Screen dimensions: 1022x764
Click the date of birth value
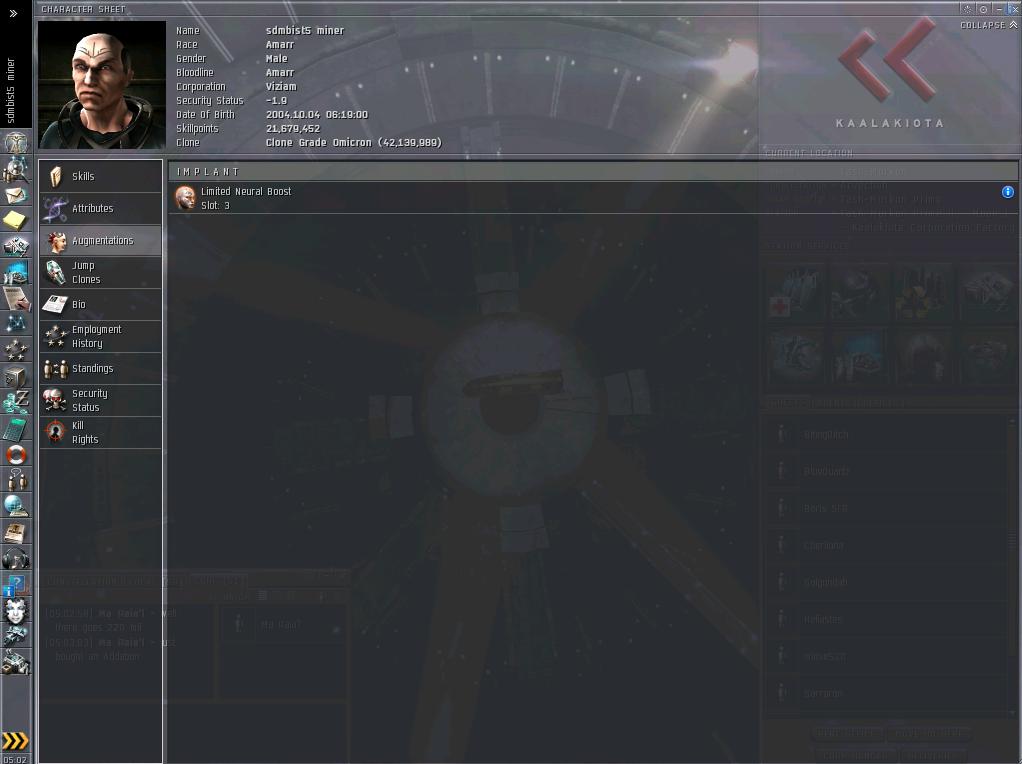click(x=317, y=115)
